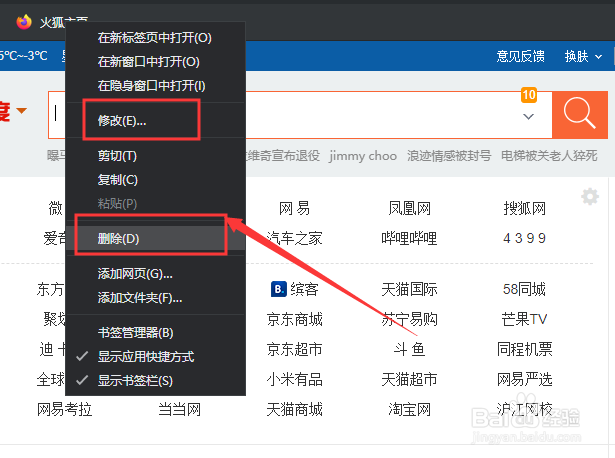Click the Firefox logo bookmark icon
This screenshot has height=458, width=615.
(24, 22)
